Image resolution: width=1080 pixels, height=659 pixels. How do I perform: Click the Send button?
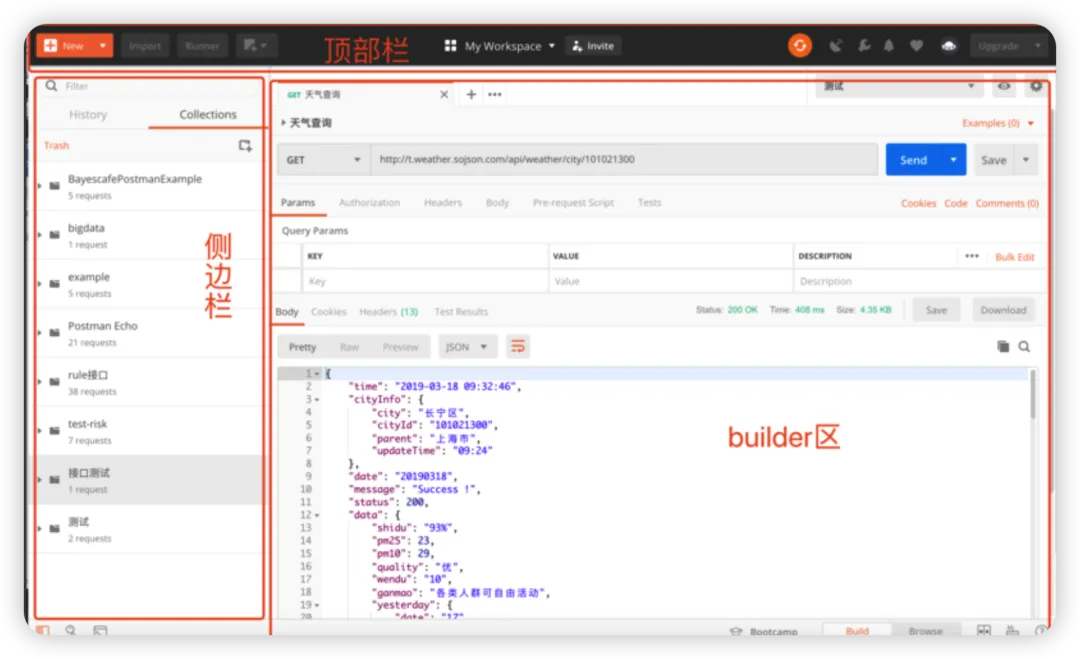pyautogui.click(x=913, y=160)
